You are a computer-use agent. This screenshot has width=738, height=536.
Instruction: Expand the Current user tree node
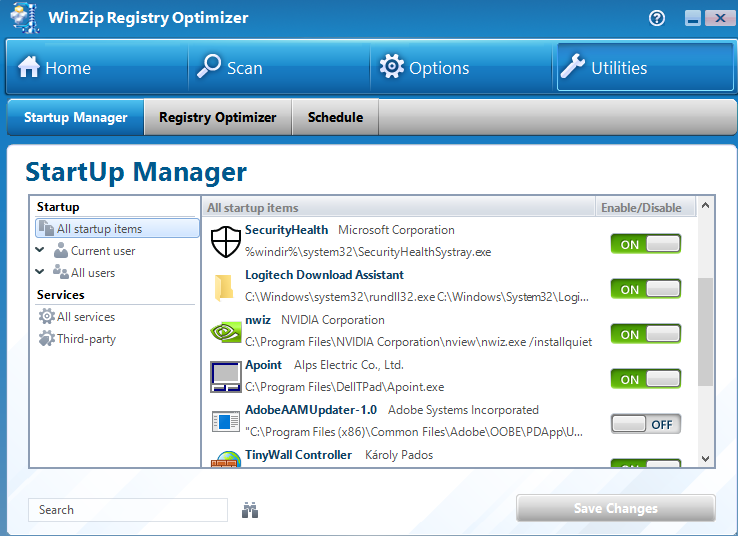click(x=40, y=250)
